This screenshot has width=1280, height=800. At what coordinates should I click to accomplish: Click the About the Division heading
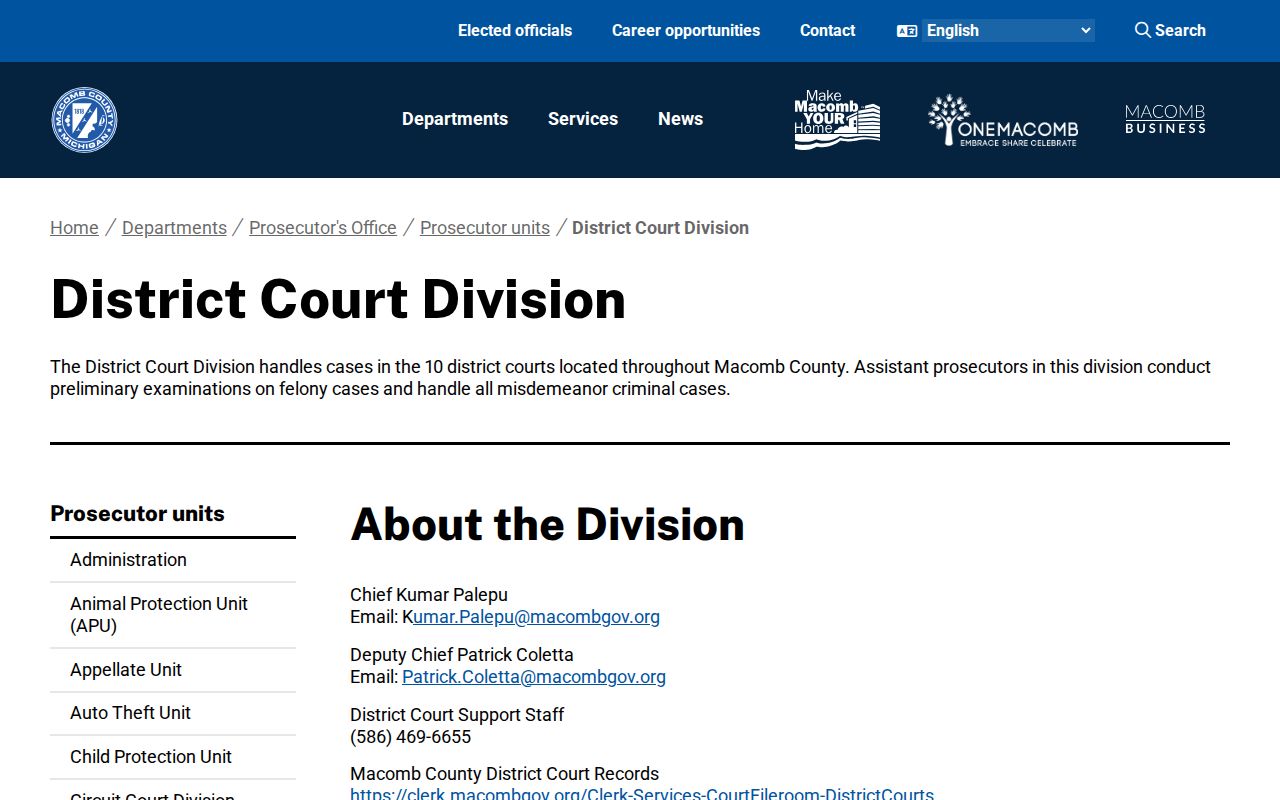click(x=547, y=524)
